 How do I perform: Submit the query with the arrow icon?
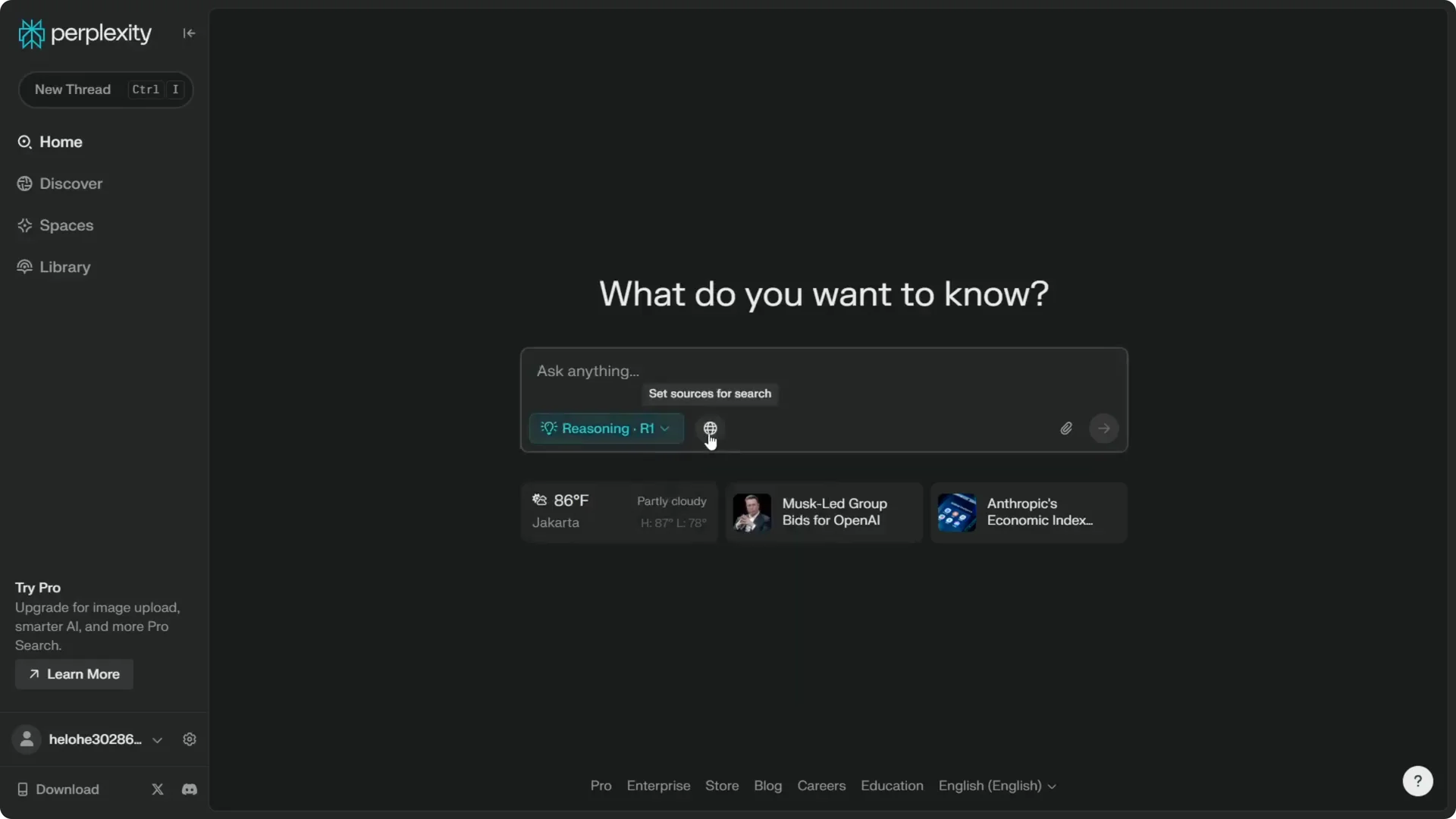(1104, 428)
